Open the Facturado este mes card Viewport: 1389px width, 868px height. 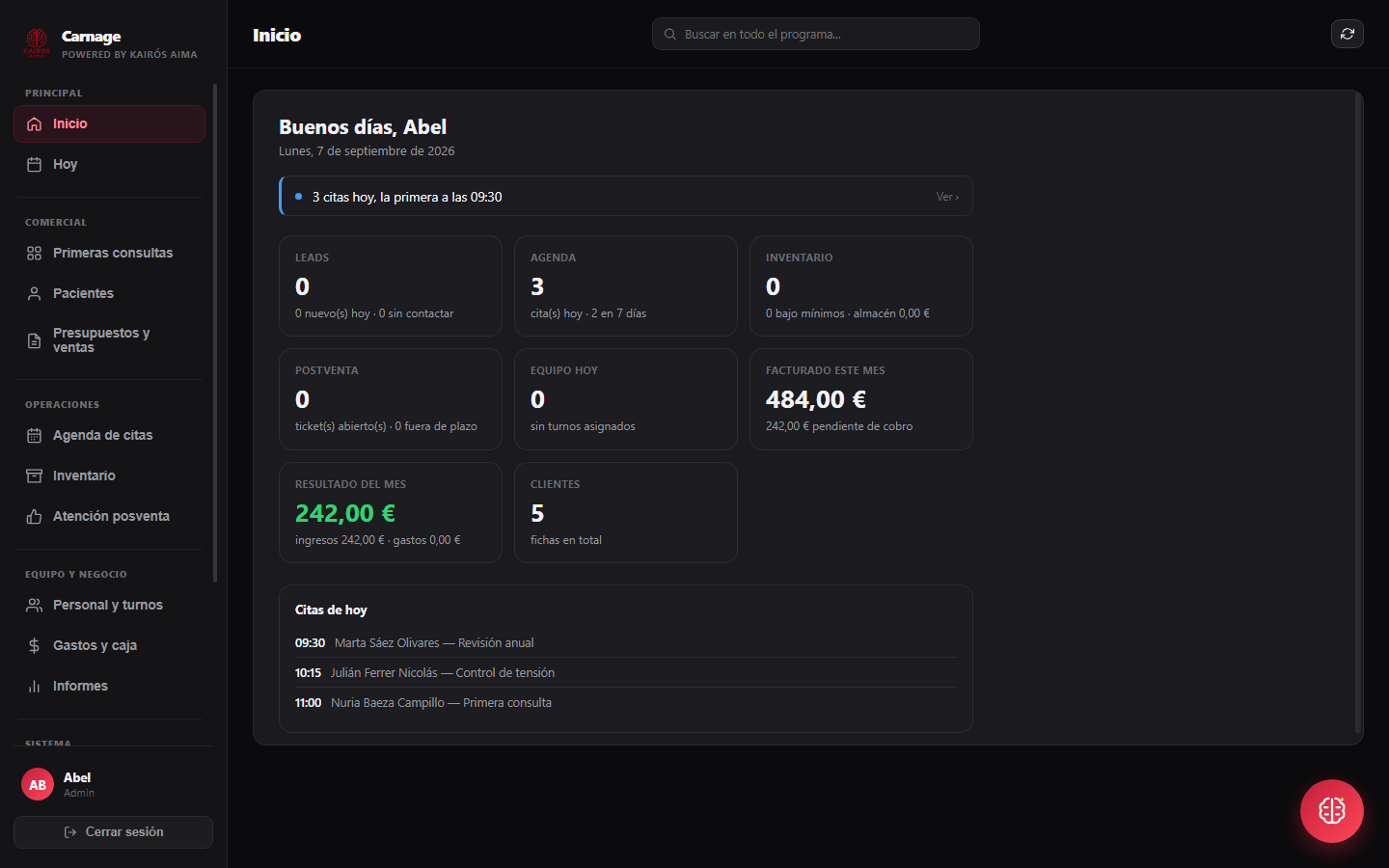point(861,399)
